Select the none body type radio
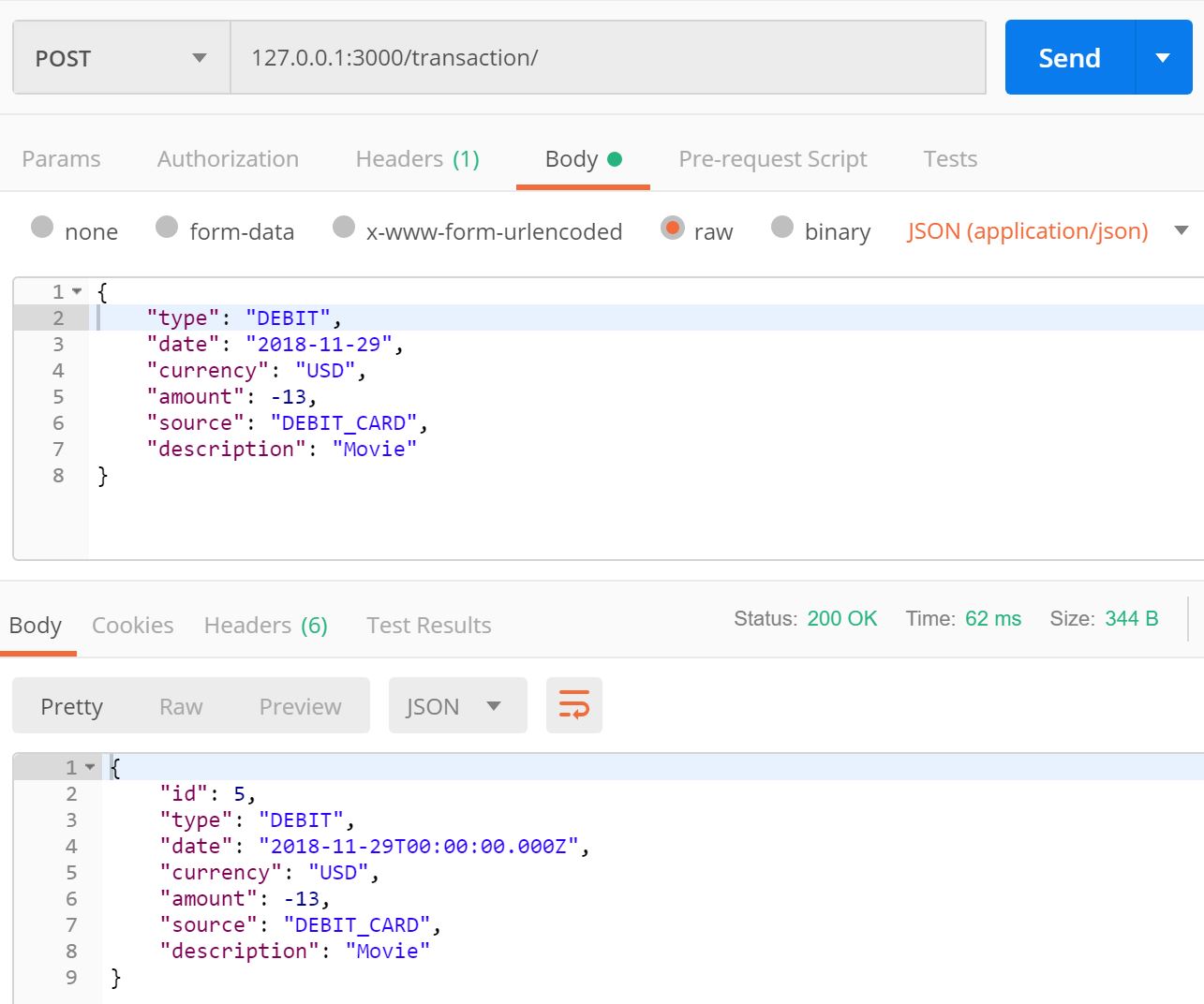The image size is (1204, 1004). [x=42, y=227]
